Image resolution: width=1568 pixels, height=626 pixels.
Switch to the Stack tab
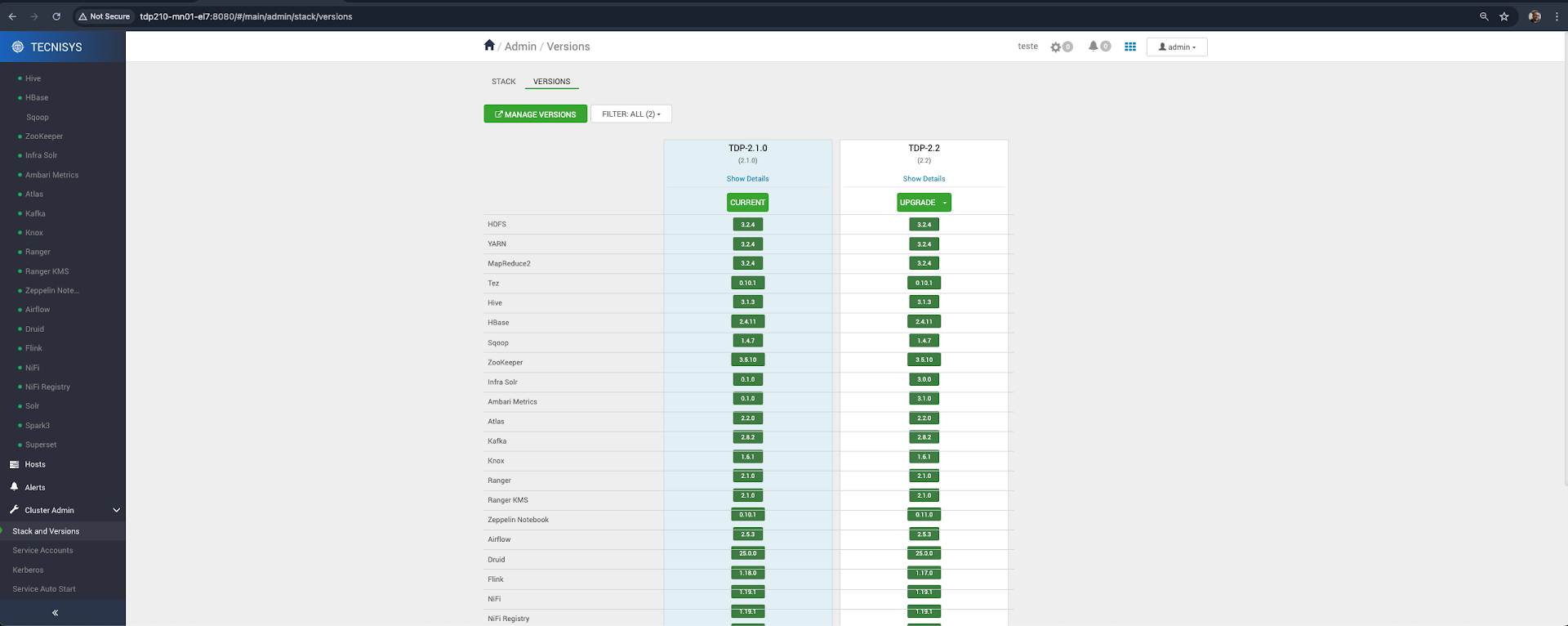coord(503,82)
